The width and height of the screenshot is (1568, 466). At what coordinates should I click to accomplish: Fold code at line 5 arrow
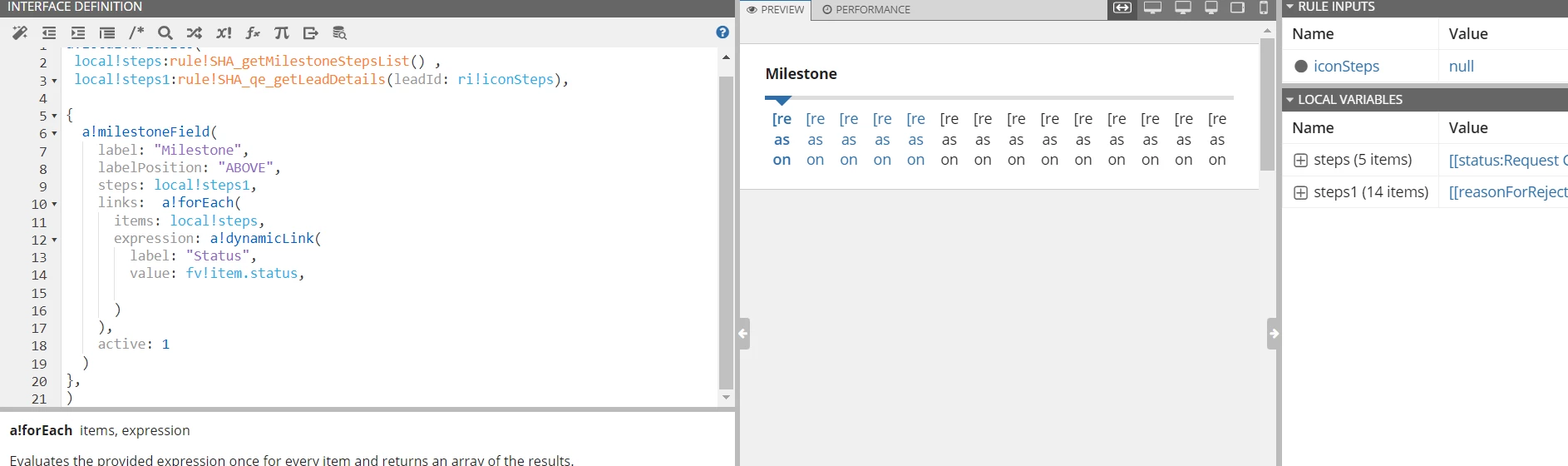pyautogui.click(x=55, y=116)
